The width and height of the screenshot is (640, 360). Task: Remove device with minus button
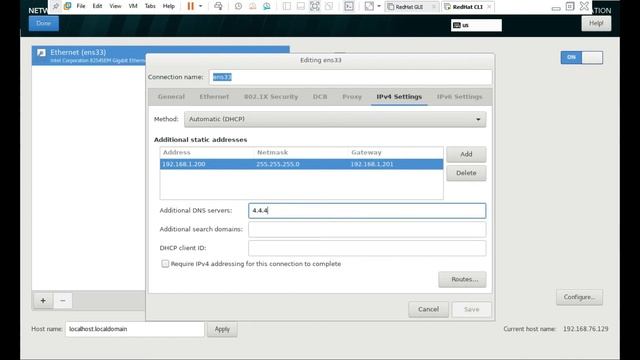62,301
